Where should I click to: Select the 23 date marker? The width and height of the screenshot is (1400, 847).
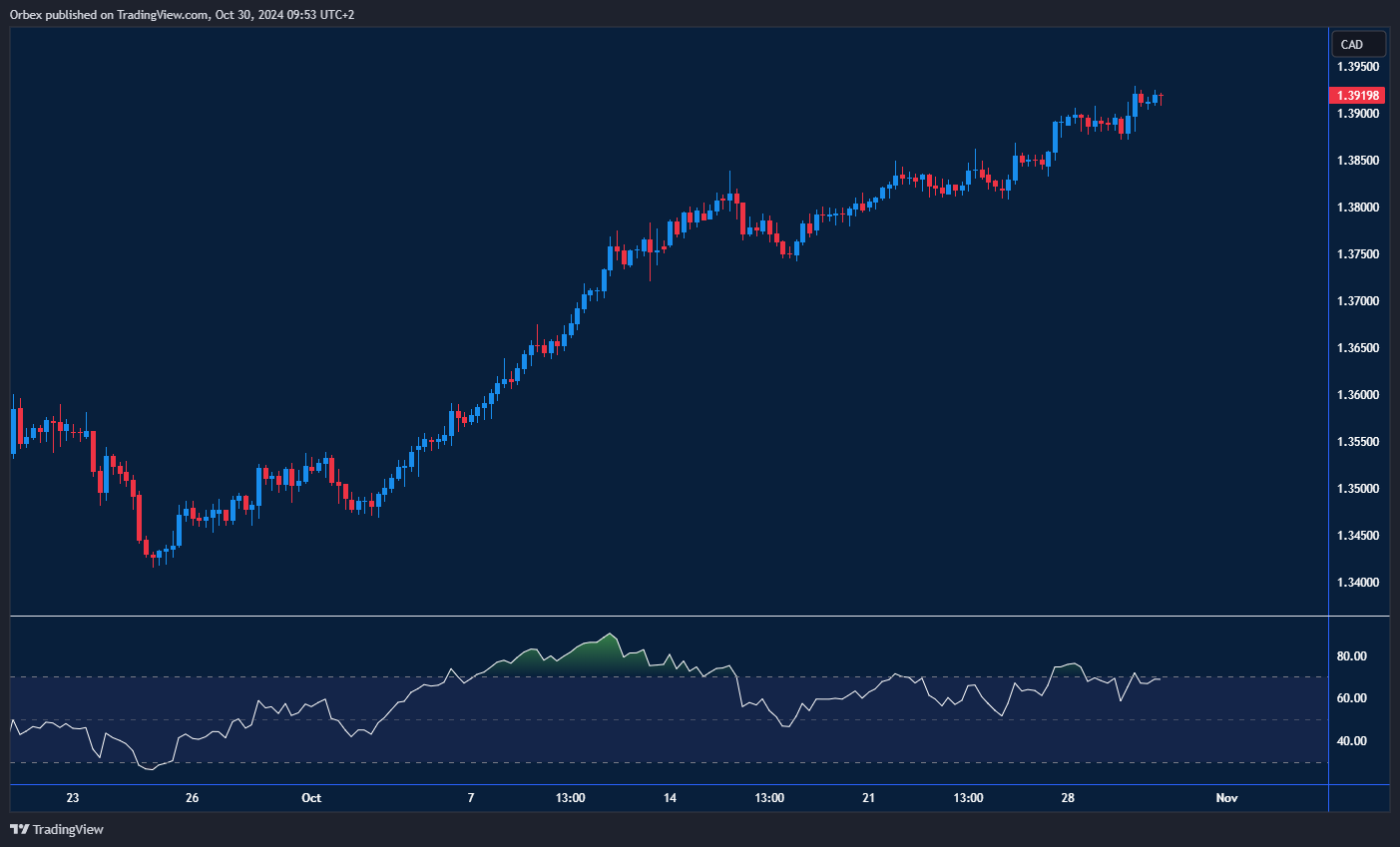coord(73,798)
